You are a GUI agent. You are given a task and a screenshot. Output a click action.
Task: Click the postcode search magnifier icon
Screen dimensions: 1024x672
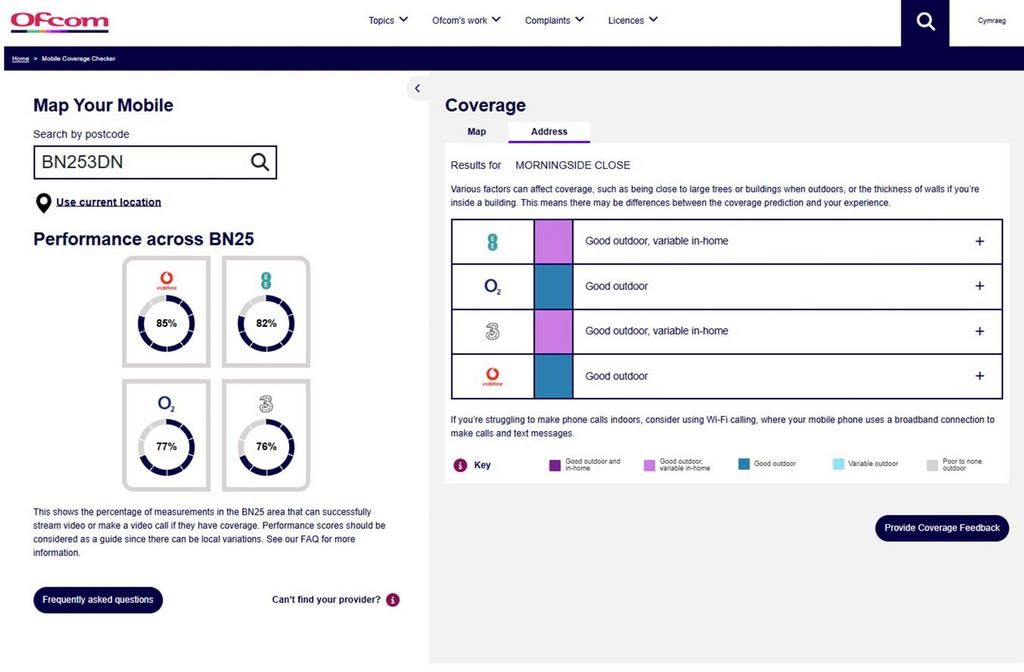pyautogui.click(x=259, y=162)
